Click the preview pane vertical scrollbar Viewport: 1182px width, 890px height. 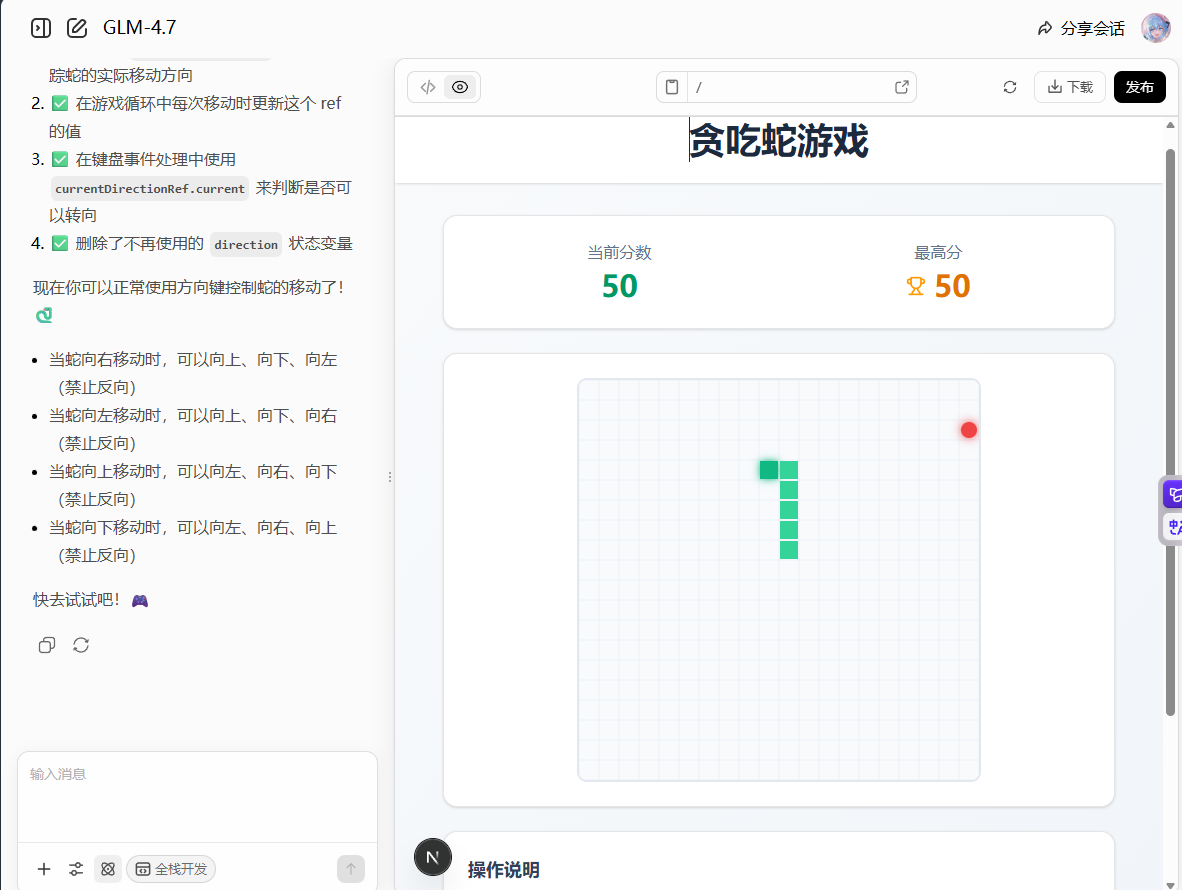click(1170, 430)
